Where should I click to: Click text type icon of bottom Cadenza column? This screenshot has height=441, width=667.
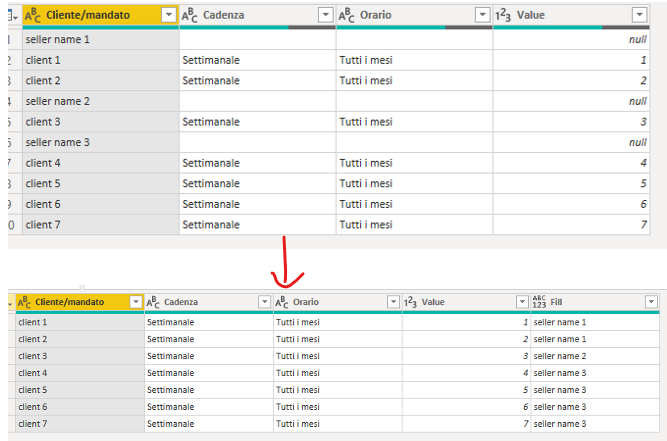[x=153, y=302]
